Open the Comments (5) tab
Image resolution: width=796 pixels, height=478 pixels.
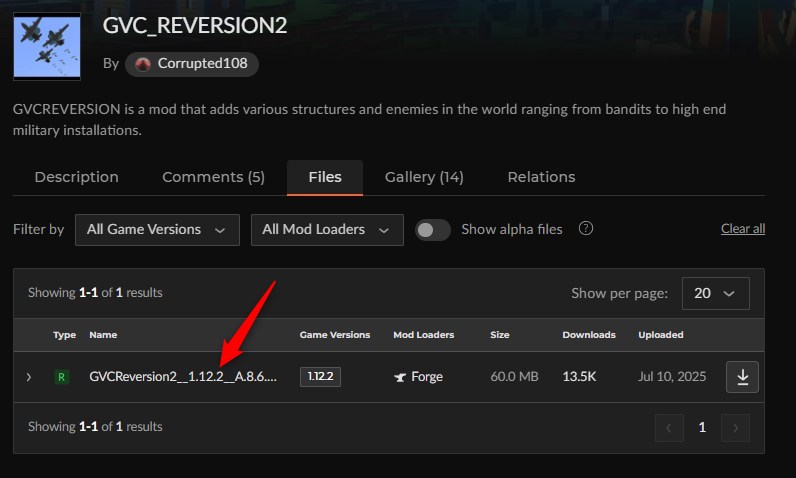[x=213, y=177]
